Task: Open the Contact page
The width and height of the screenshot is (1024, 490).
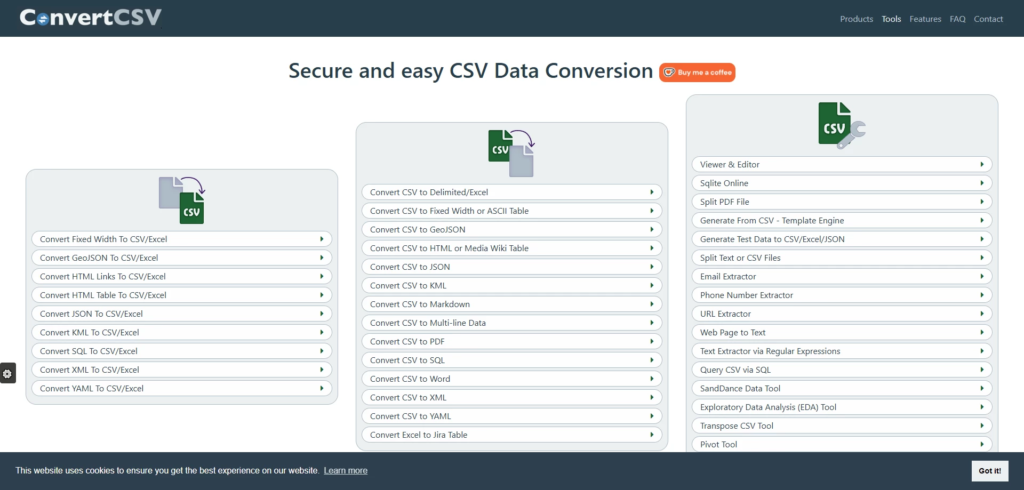Action: click(x=988, y=19)
